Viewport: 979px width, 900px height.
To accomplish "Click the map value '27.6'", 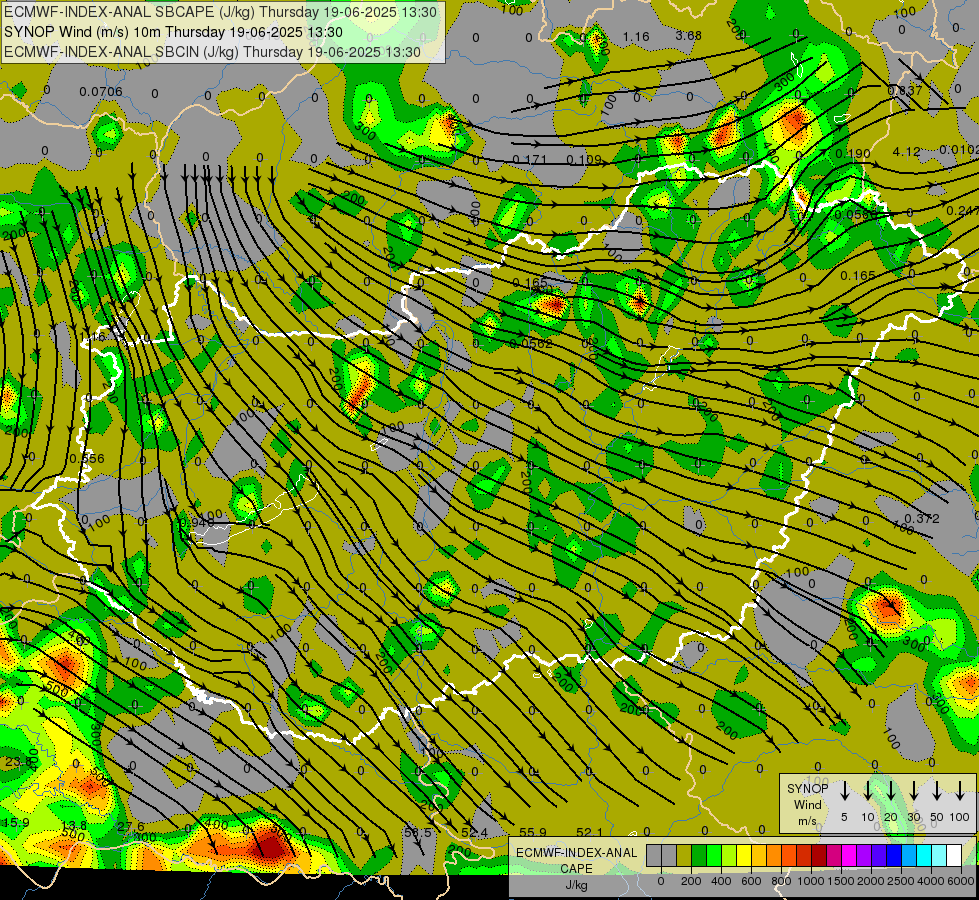I will point(130,827).
